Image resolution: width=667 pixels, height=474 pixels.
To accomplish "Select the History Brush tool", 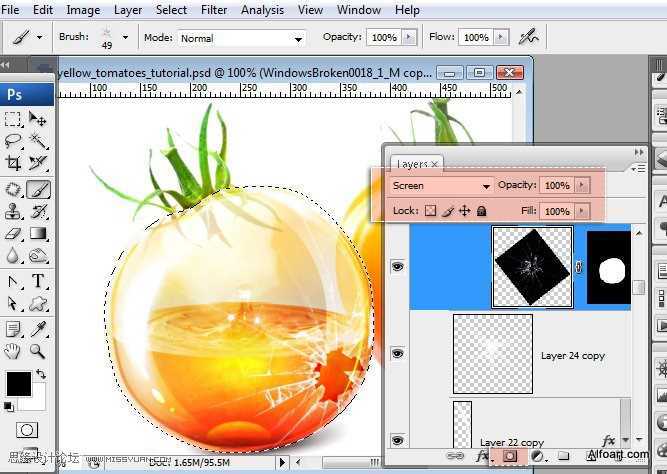I will (37, 211).
